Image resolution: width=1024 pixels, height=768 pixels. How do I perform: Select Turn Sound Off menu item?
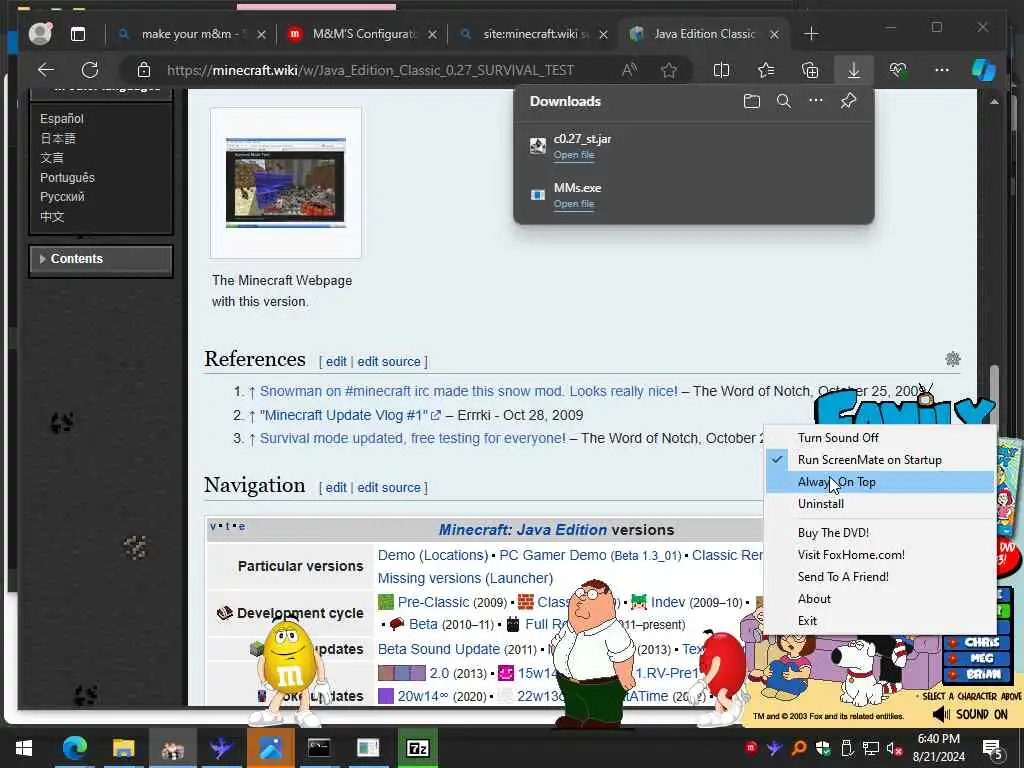[879, 438]
